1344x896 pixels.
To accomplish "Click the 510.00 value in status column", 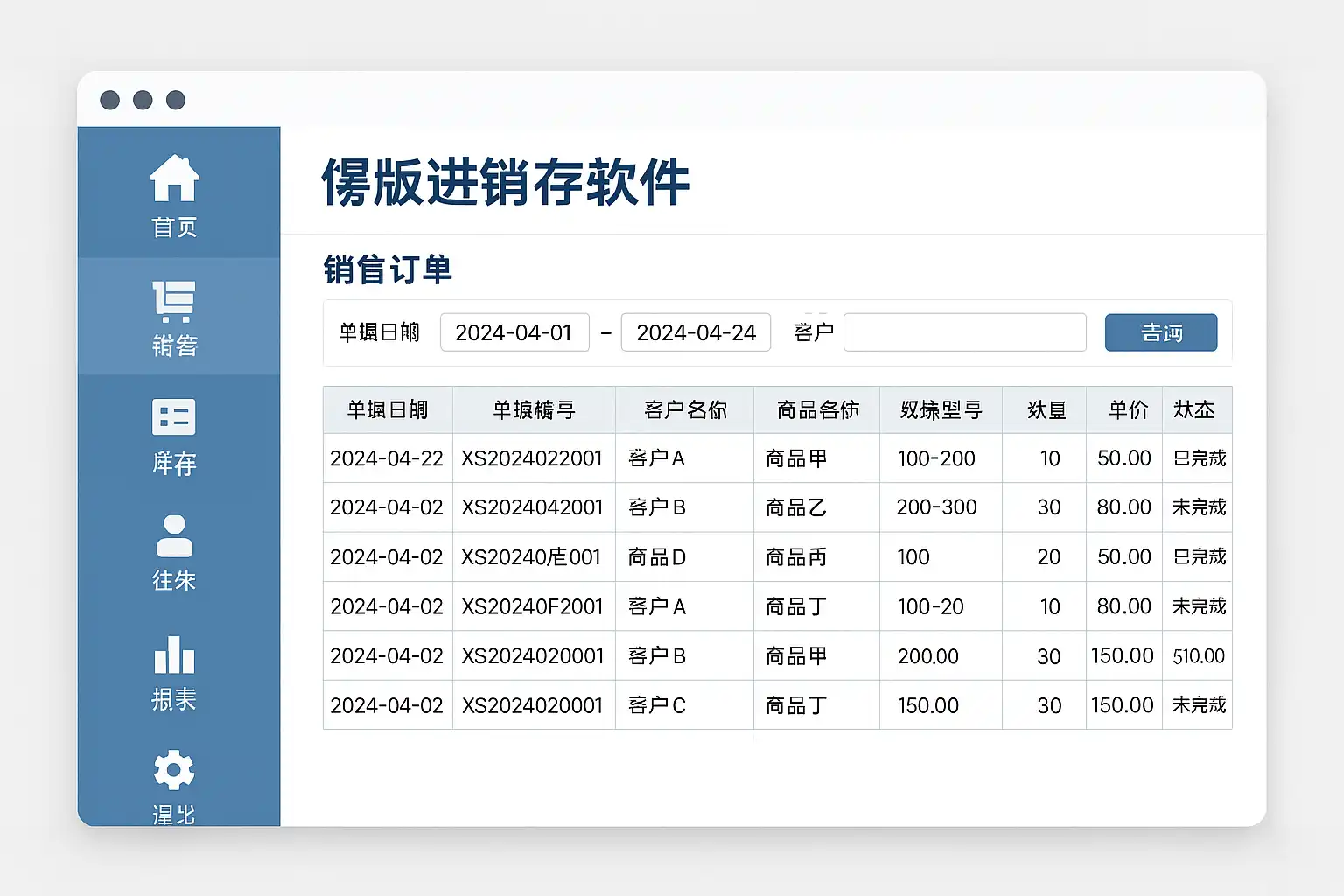I will 1198,656.
